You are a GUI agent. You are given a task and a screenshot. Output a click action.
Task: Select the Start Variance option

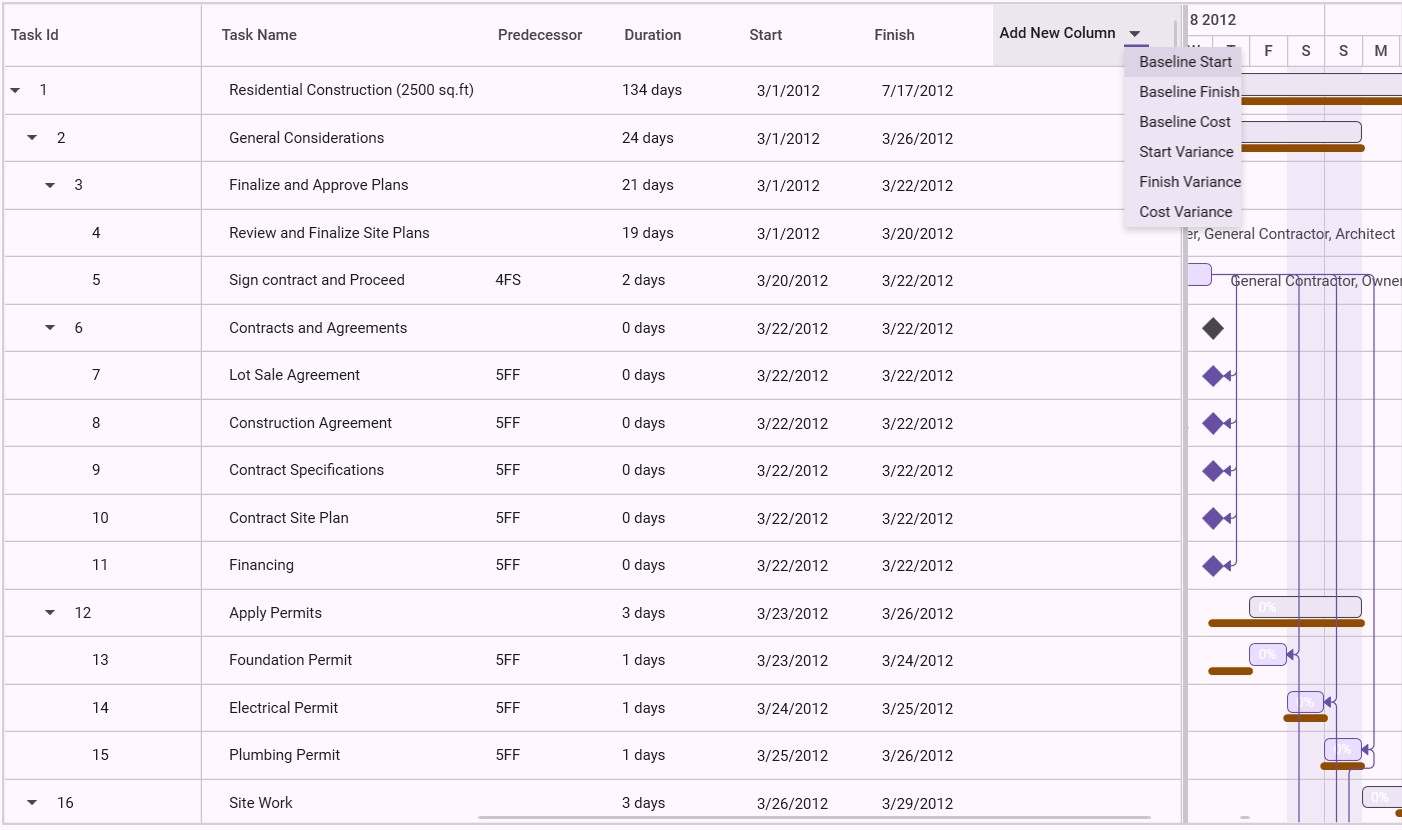[1184, 152]
